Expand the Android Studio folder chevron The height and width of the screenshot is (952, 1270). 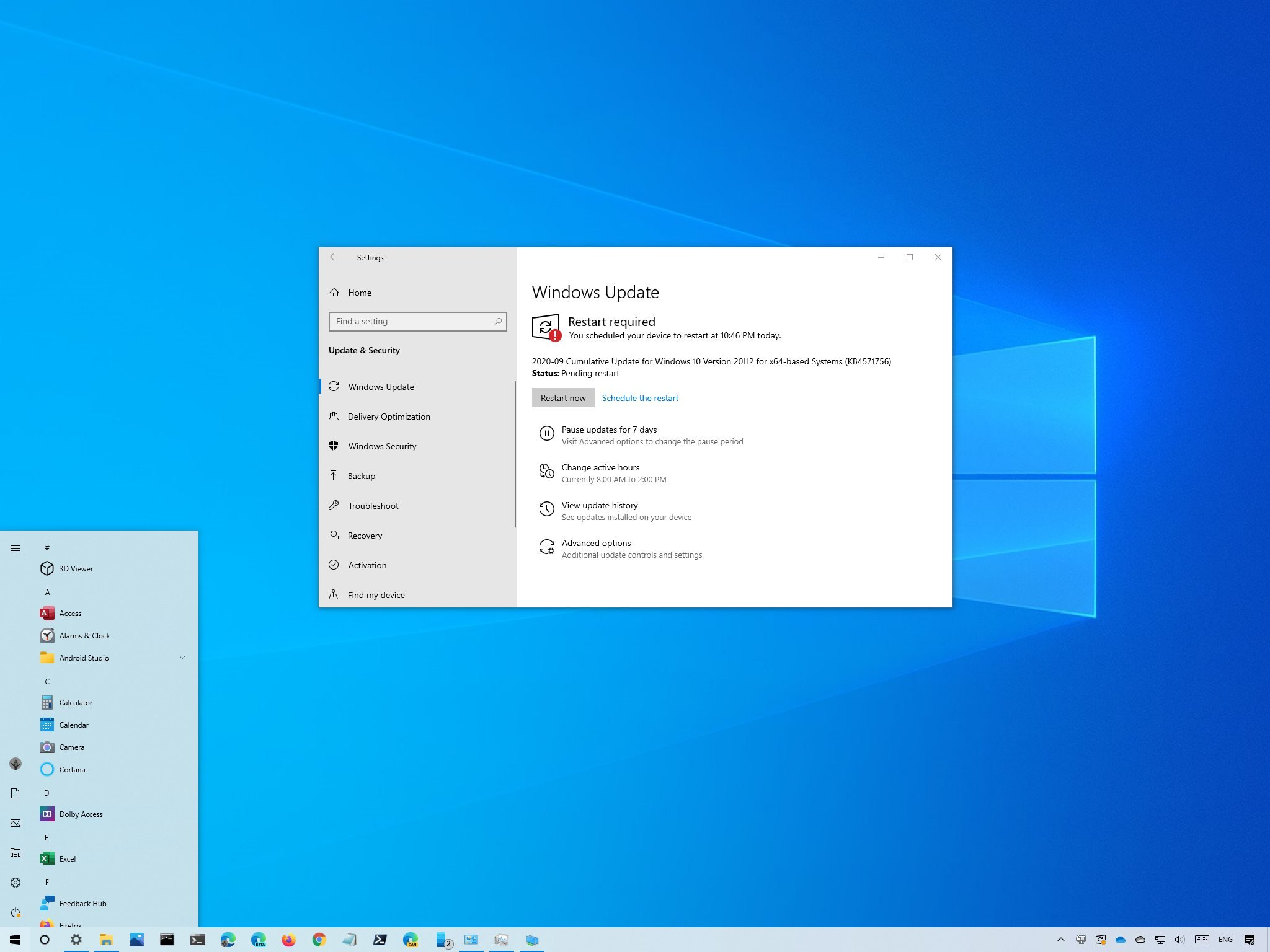tap(182, 658)
